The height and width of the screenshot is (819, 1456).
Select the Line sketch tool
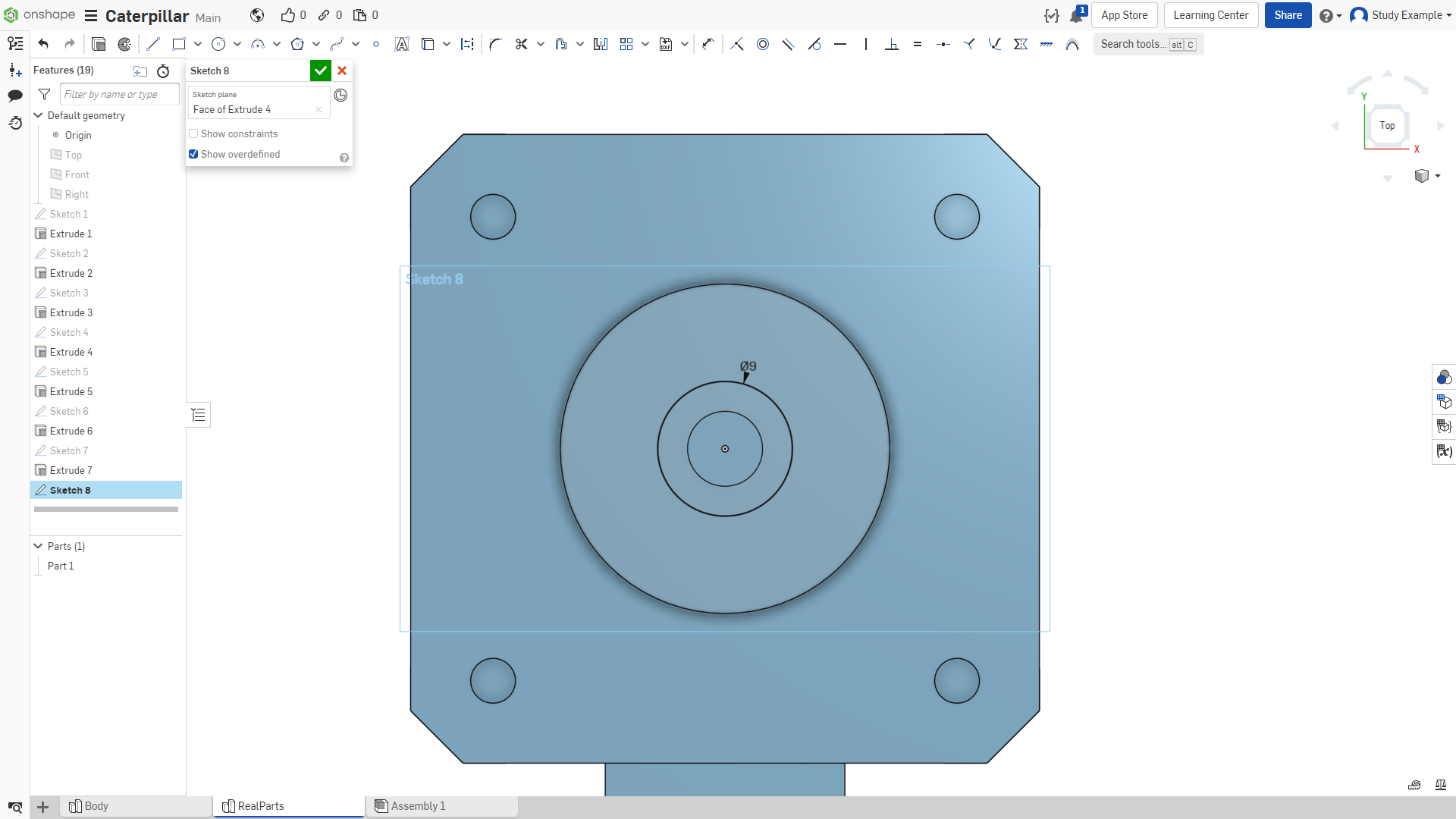[153, 44]
